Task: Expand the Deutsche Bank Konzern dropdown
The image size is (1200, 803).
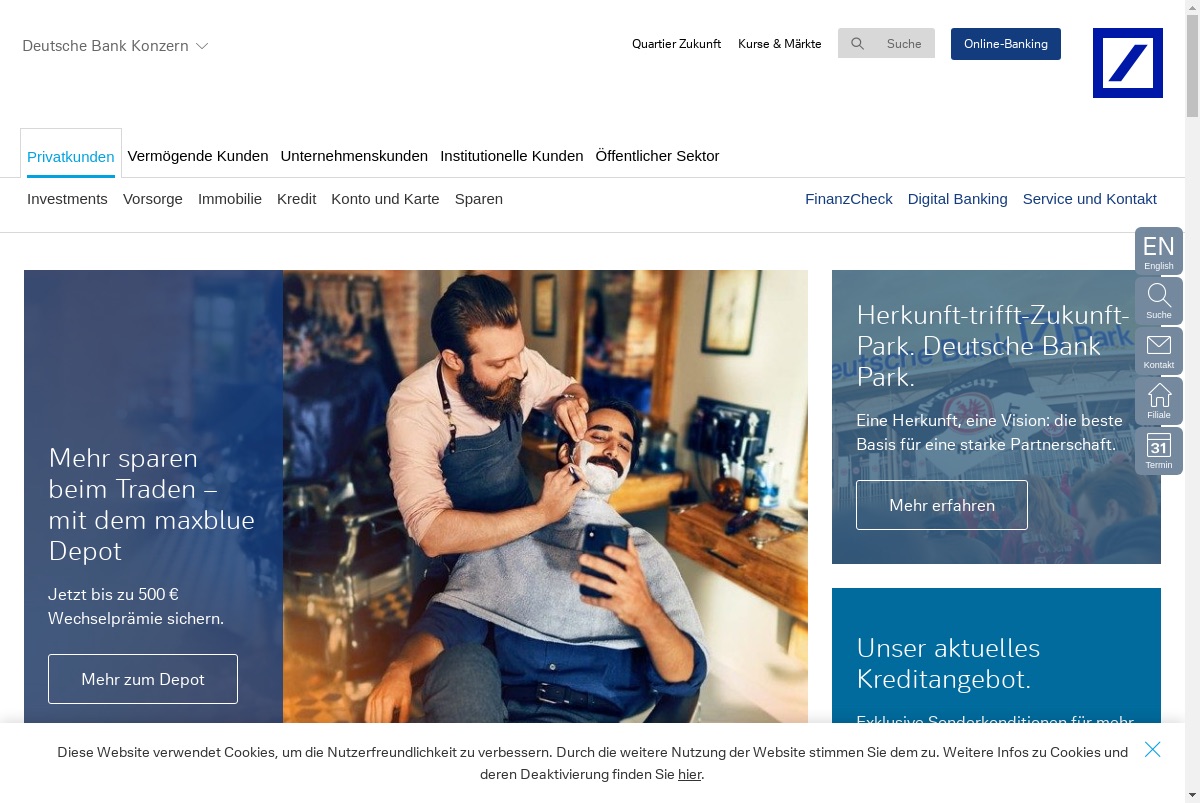Action: (x=115, y=45)
